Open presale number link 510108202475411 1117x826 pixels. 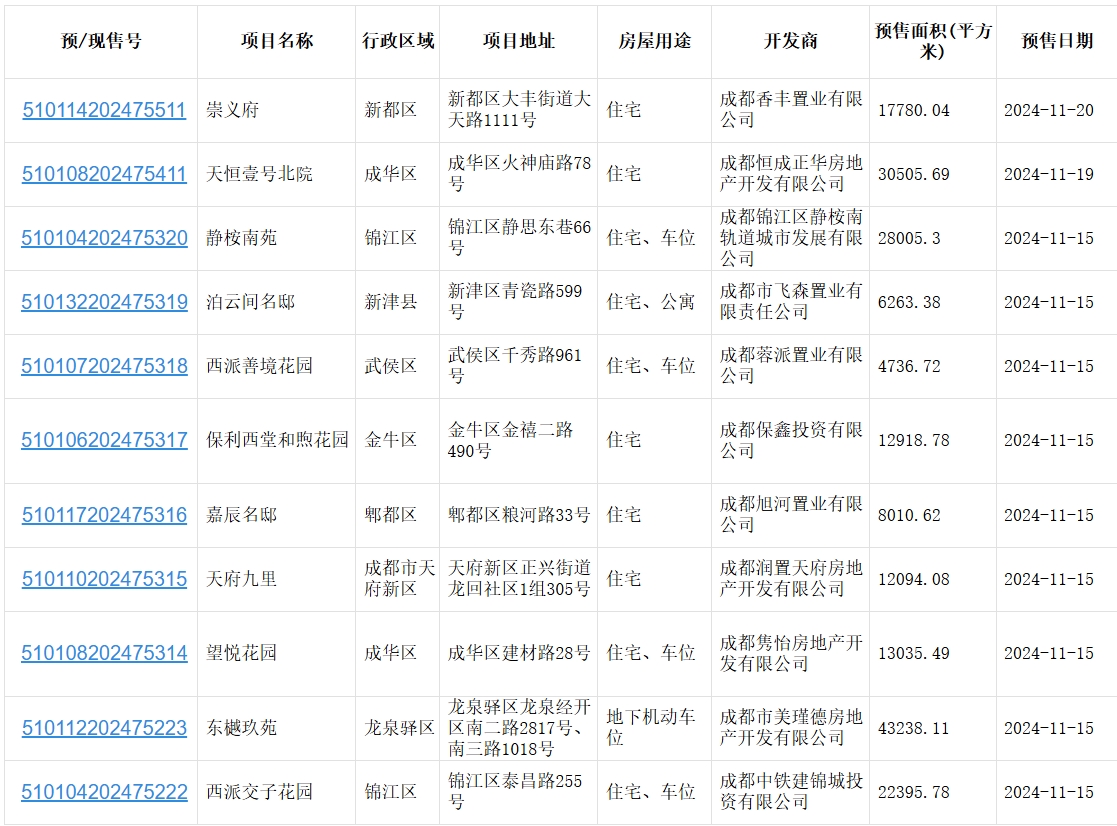tap(104, 174)
